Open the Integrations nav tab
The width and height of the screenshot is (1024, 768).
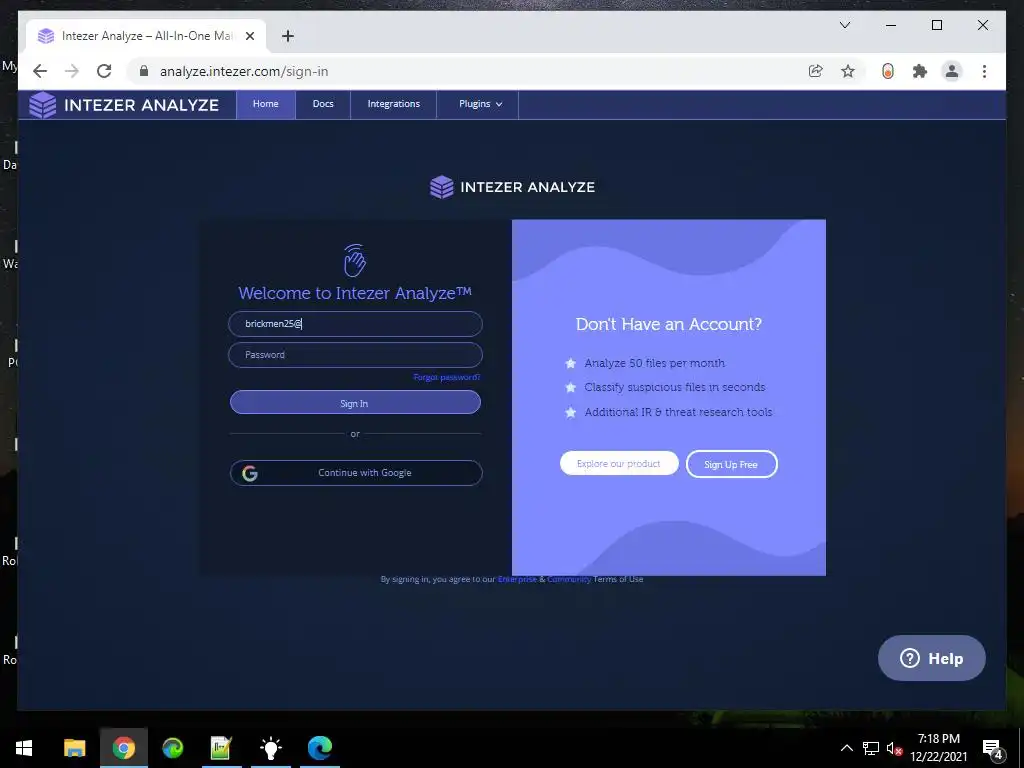[393, 104]
